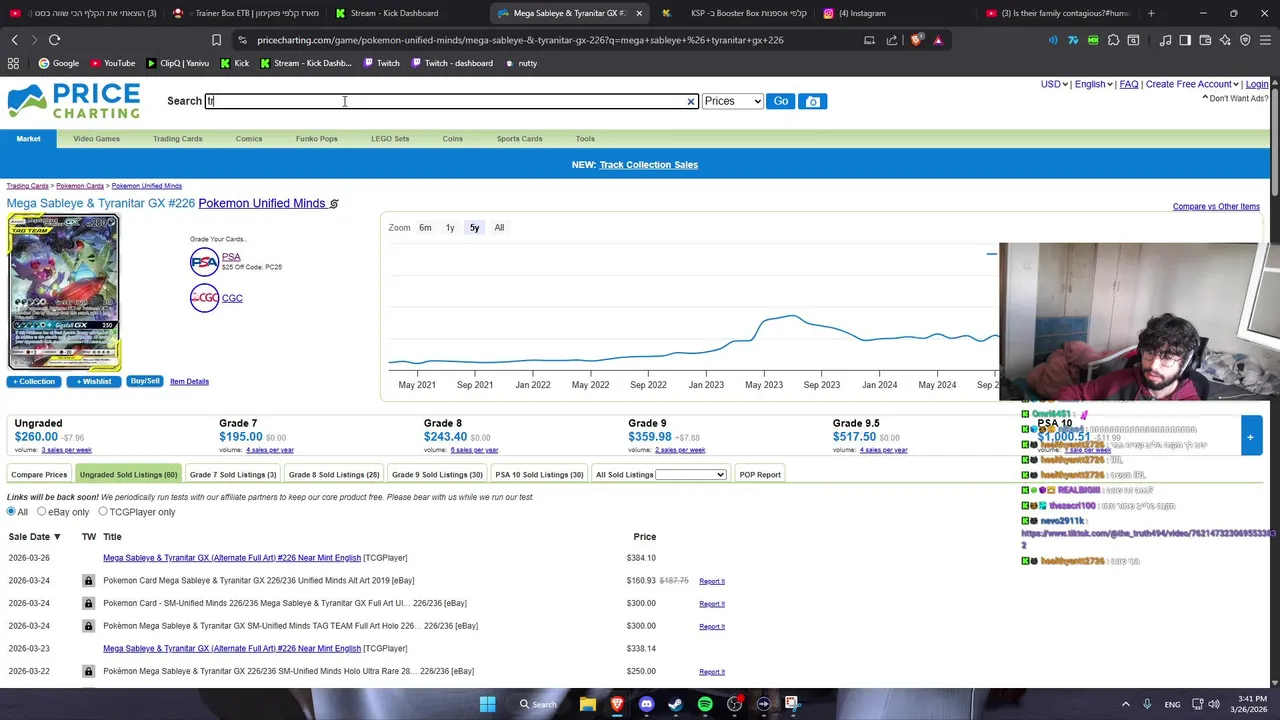1280x720 pixels.
Task: Sort by Sale Date column arrow
Action: [x=57, y=537]
